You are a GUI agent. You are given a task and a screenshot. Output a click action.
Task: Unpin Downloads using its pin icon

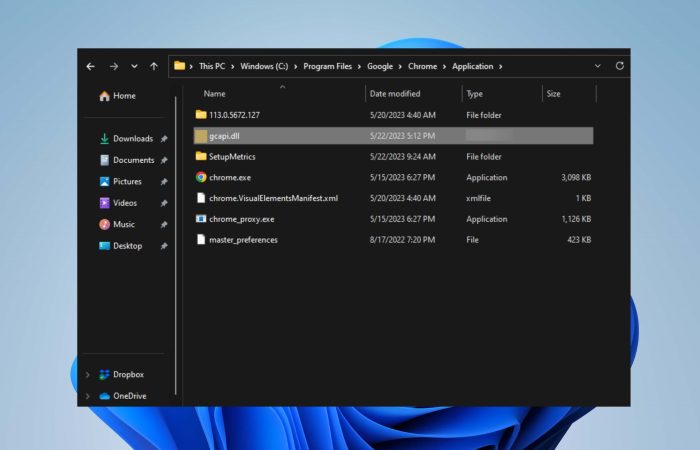coord(164,139)
